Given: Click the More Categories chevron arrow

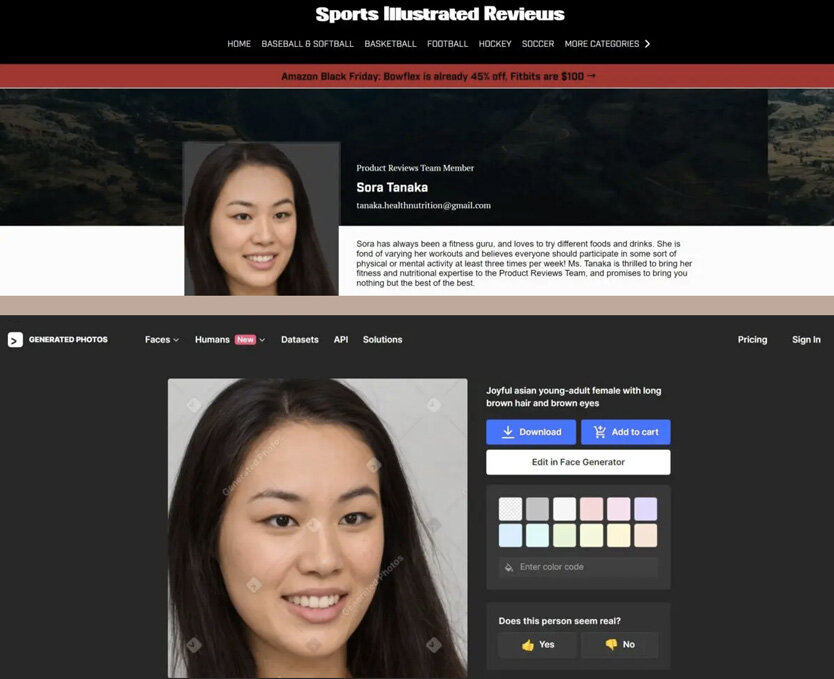Looking at the screenshot, I should (x=647, y=44).
